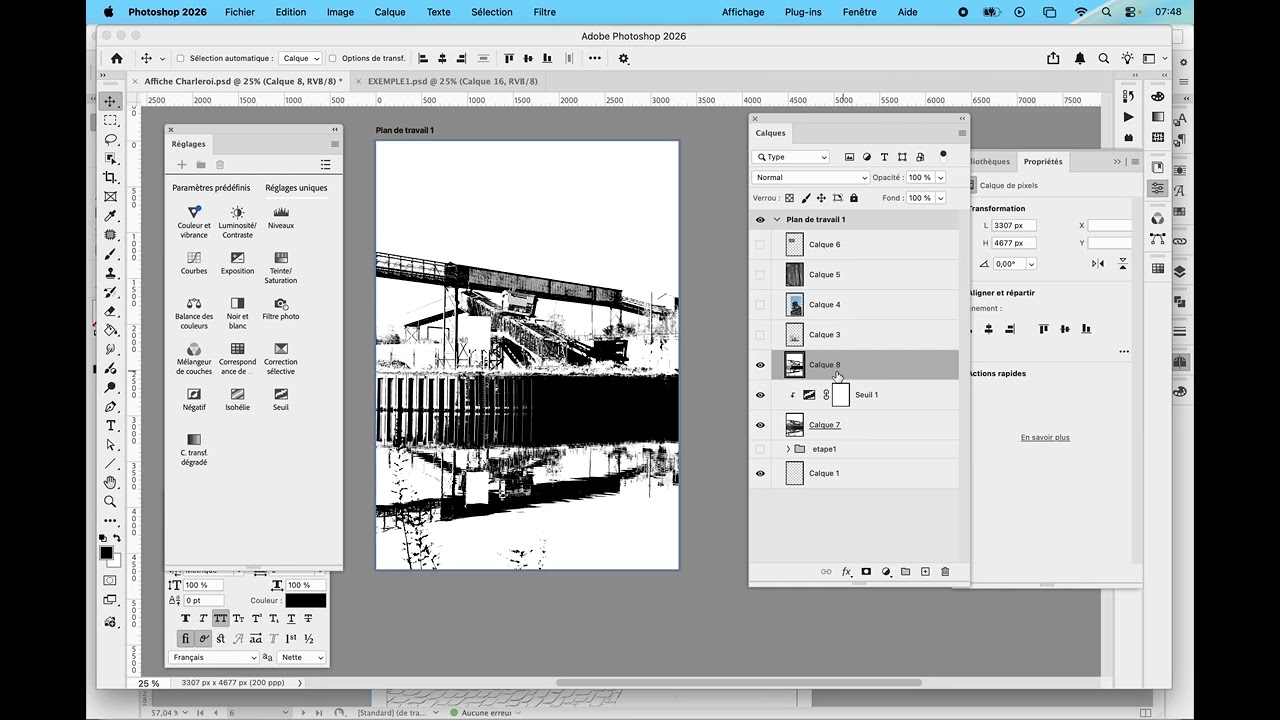Show the Calque 4 layer
The height and width of the screenshot is (720, 1280).
point(760,305)
